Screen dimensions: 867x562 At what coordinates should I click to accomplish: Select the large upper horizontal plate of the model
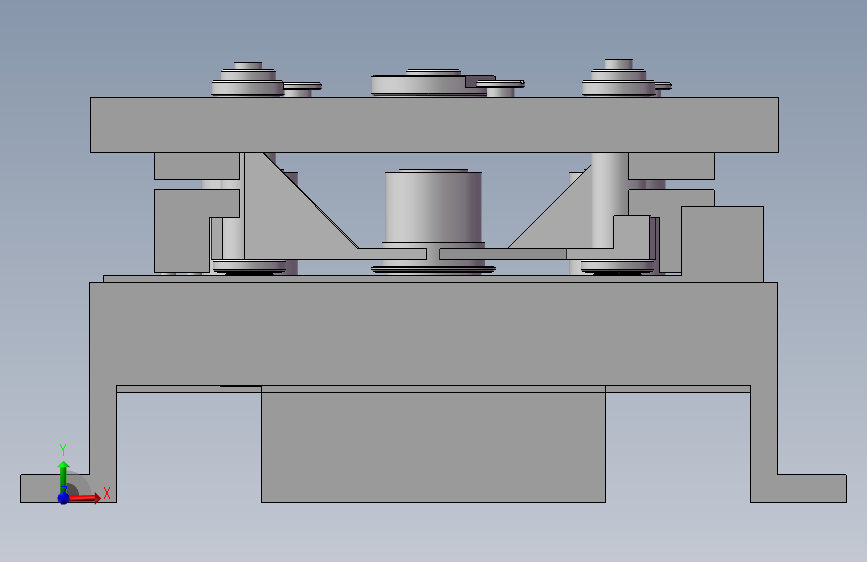point(434,125)
